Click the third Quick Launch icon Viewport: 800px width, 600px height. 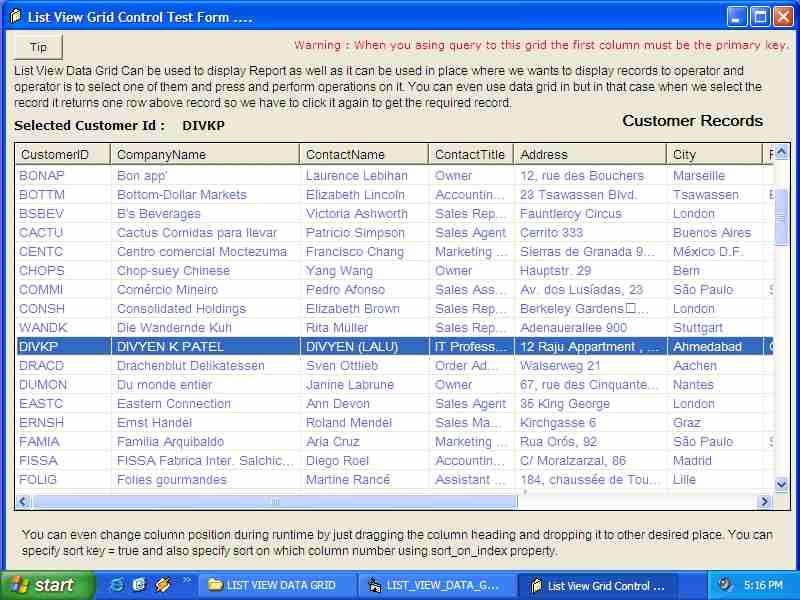click(x=162, y=585)
